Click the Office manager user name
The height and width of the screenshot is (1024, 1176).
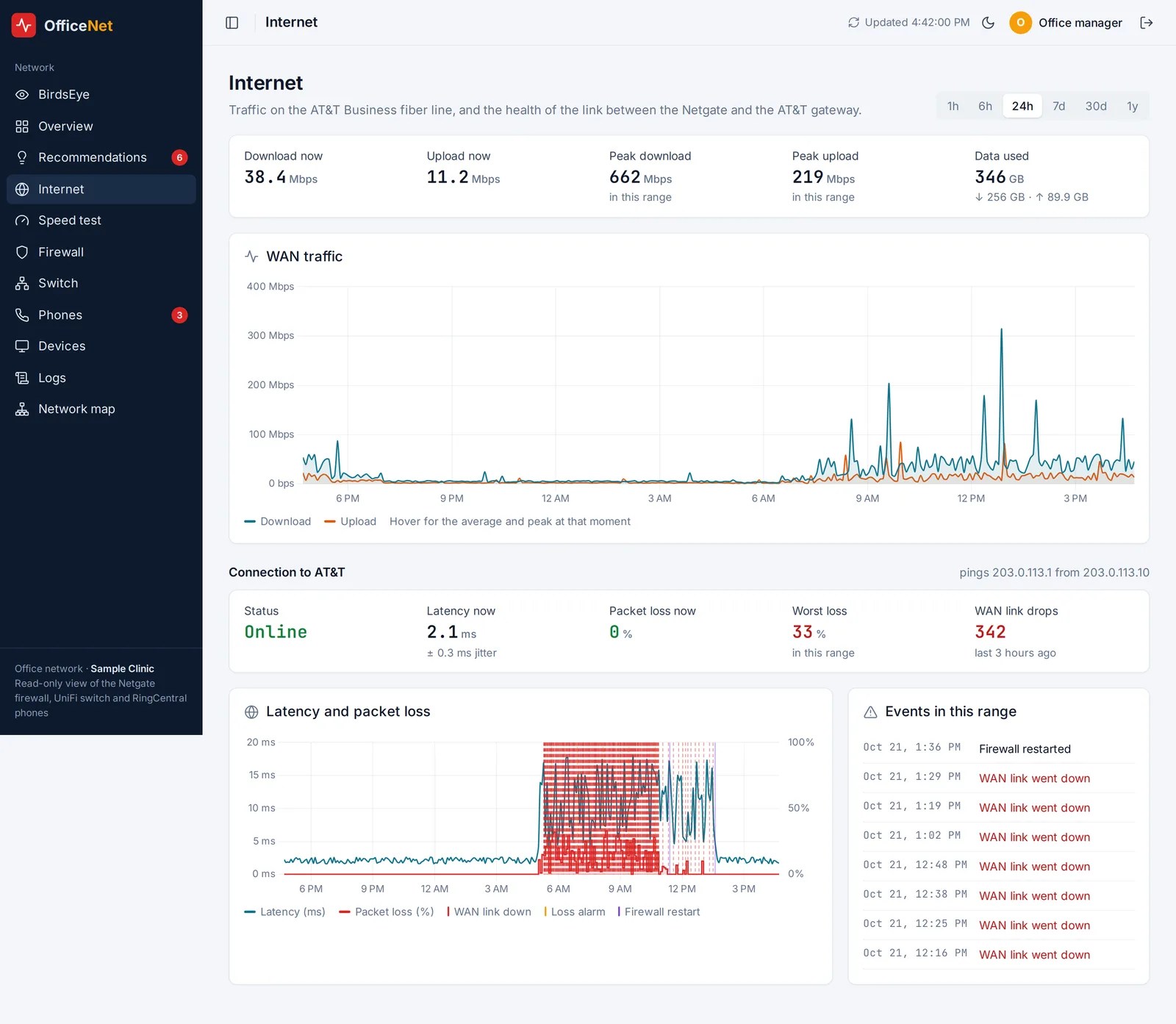[x=1080, y=23]
